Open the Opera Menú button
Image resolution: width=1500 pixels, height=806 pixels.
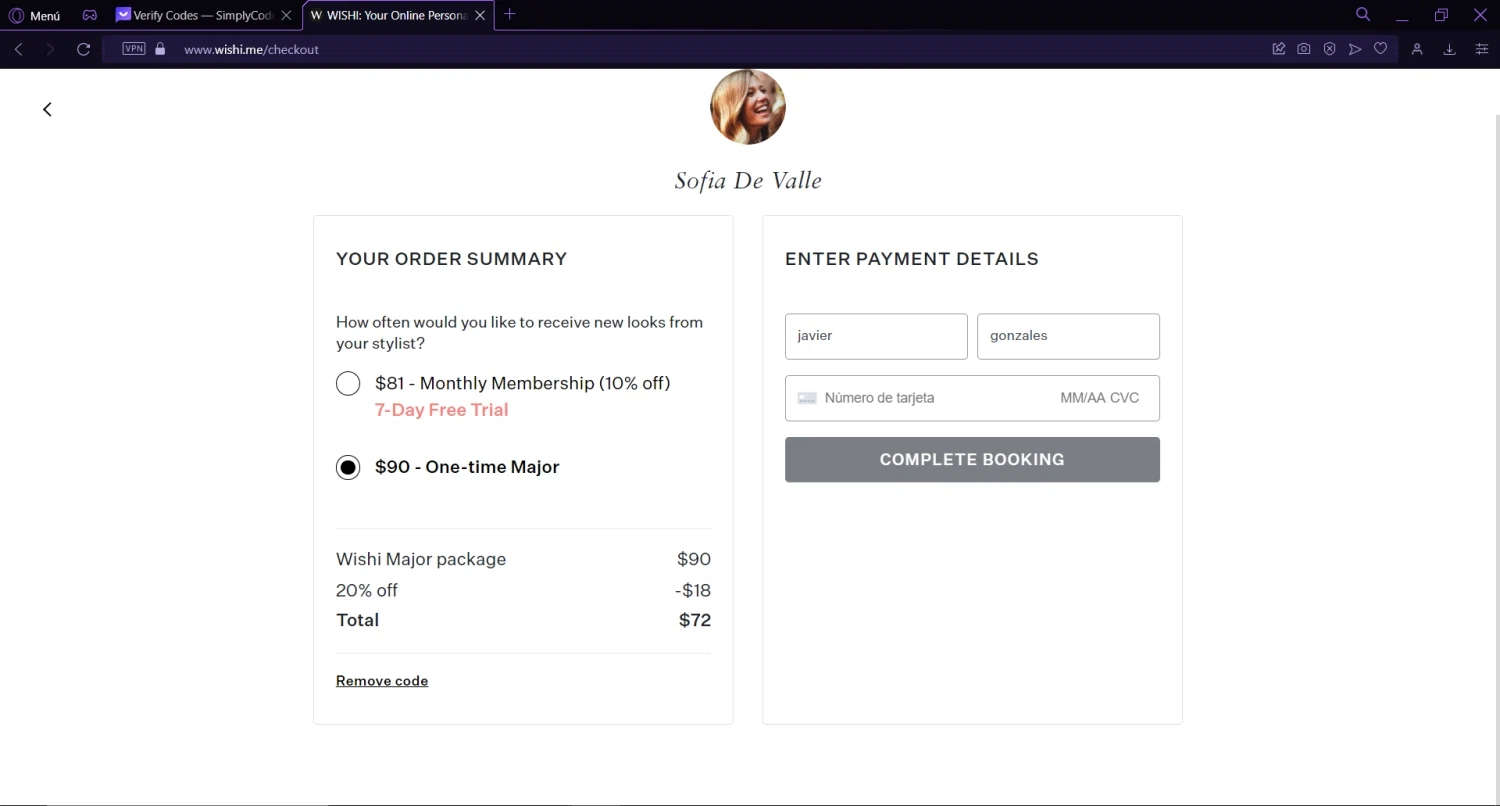tap(35, 15)
